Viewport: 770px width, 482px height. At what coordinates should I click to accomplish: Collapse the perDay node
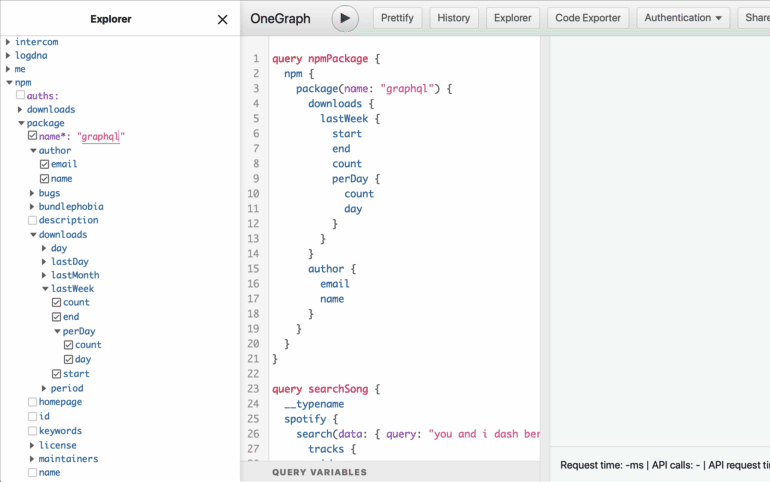click(57, 331)
